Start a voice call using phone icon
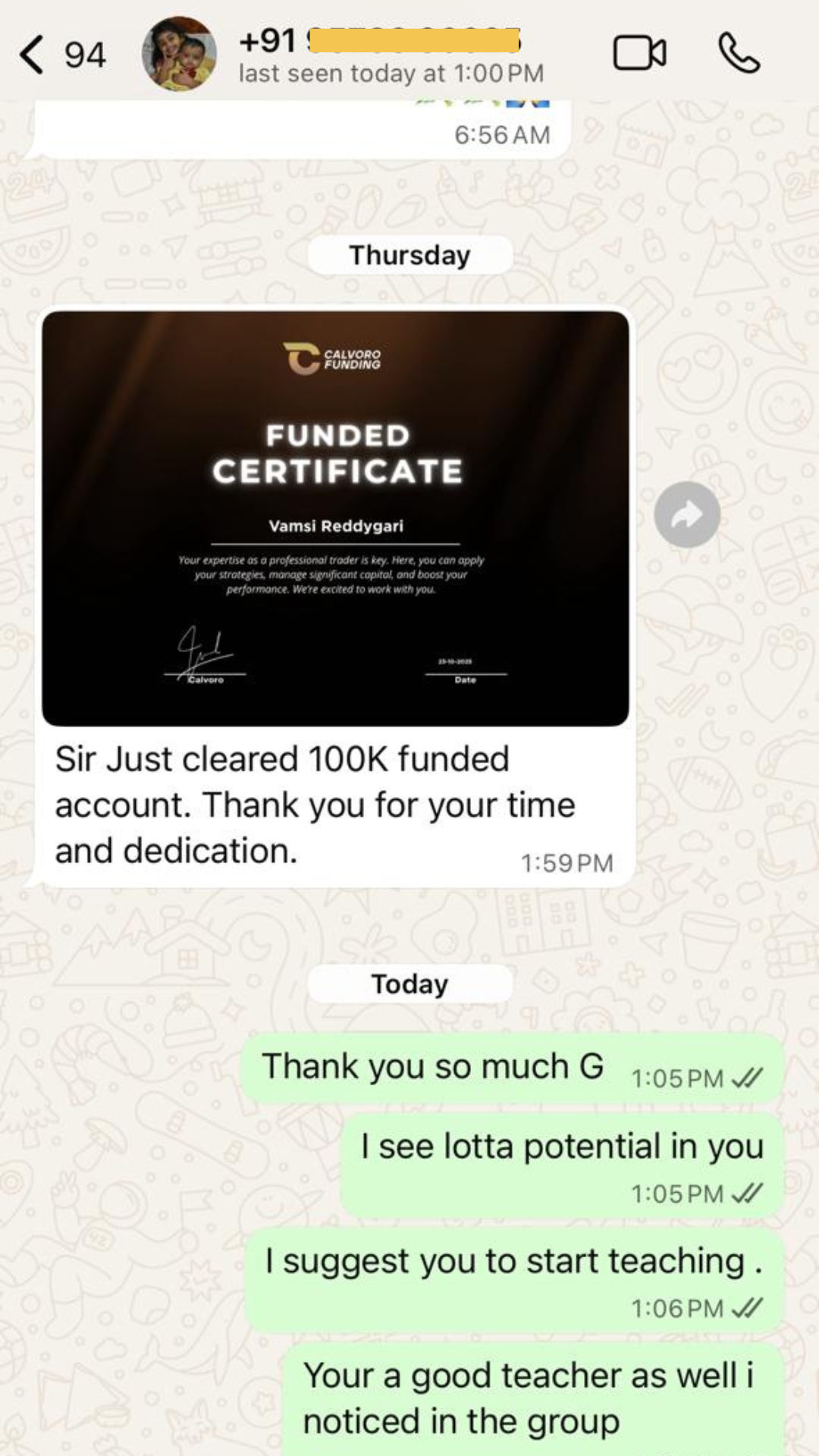The width and height of the screenshot is (819, 1456). pyautogui.click(x=739, y=53)
